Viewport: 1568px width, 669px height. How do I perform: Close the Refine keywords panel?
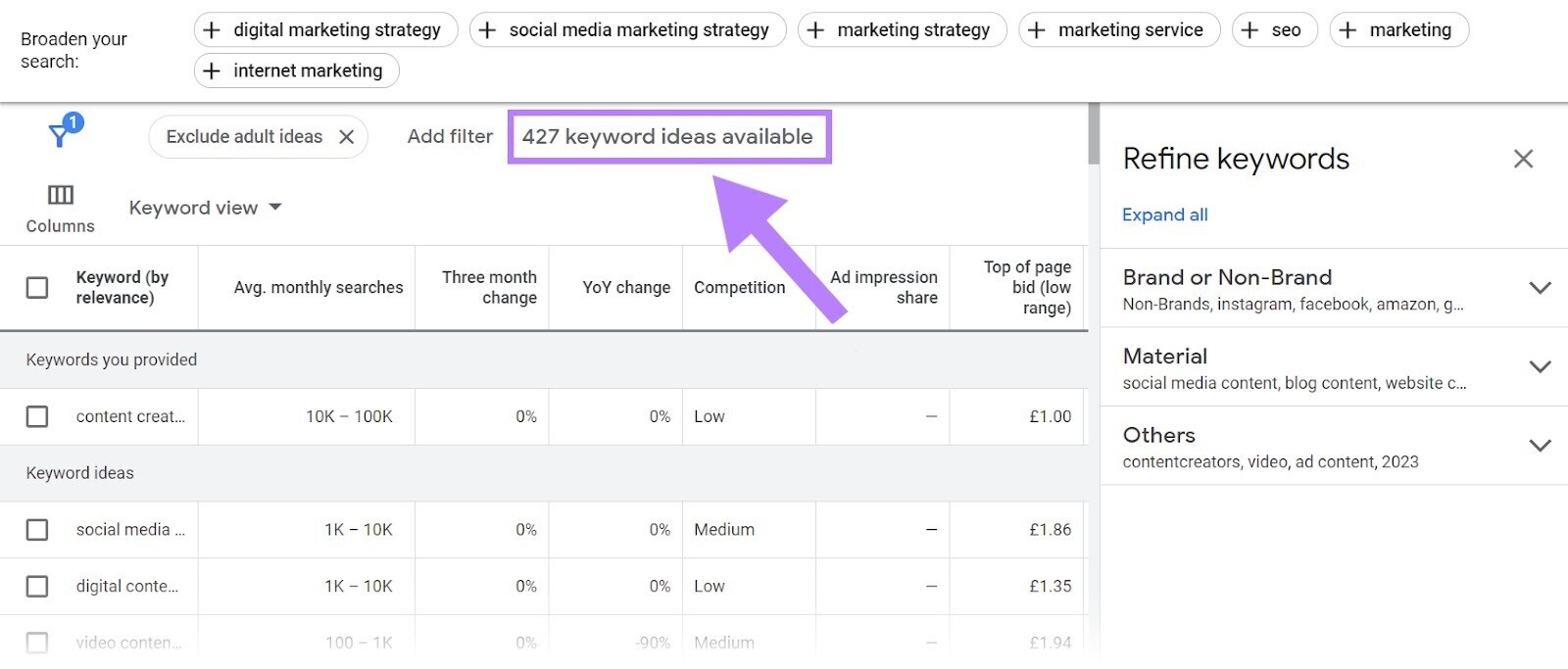point(1523,159)
